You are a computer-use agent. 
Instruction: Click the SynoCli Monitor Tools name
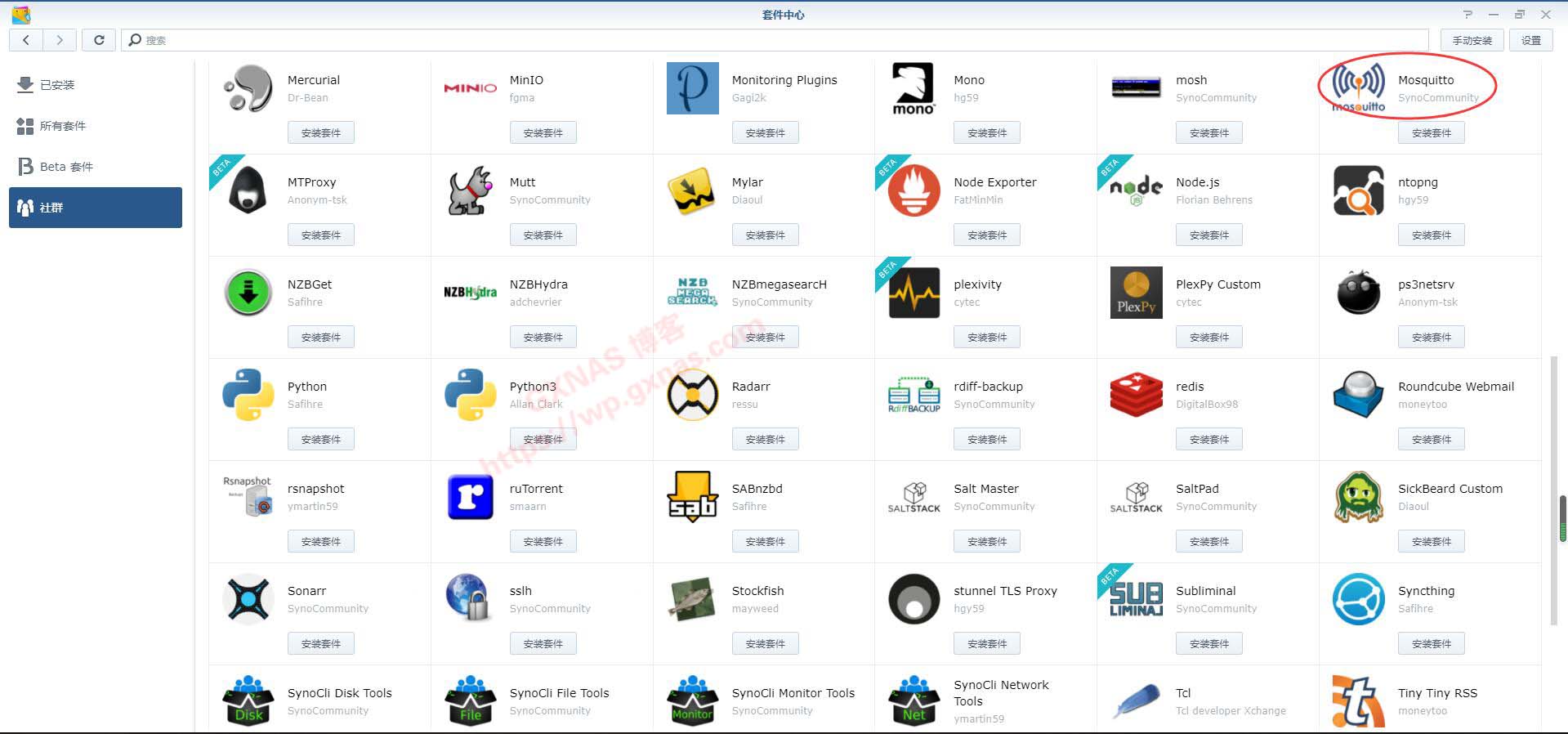(793, 693)
